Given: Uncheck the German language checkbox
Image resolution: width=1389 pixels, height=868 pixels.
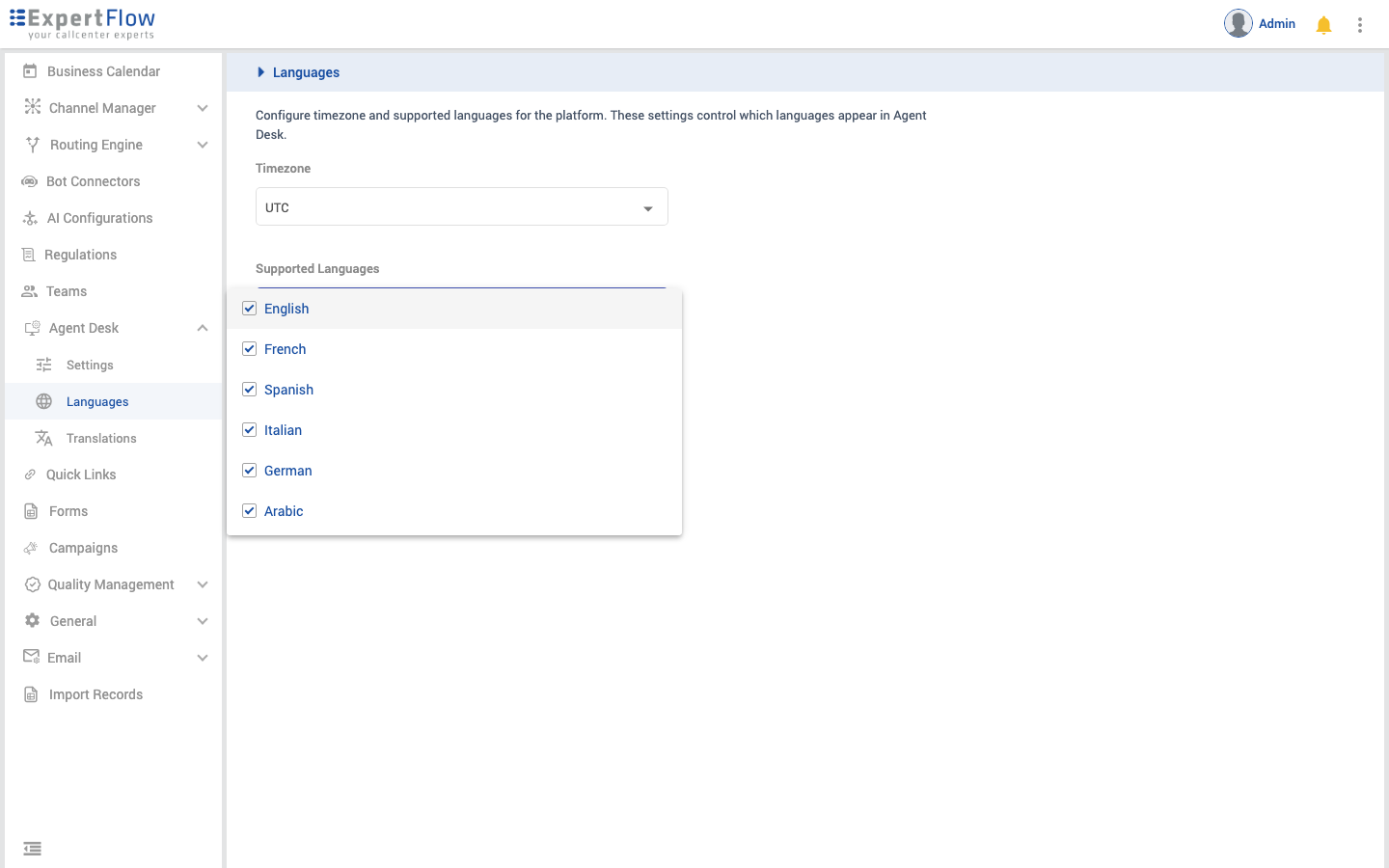Looking at the screenshot, I should [x=249, y=471].
